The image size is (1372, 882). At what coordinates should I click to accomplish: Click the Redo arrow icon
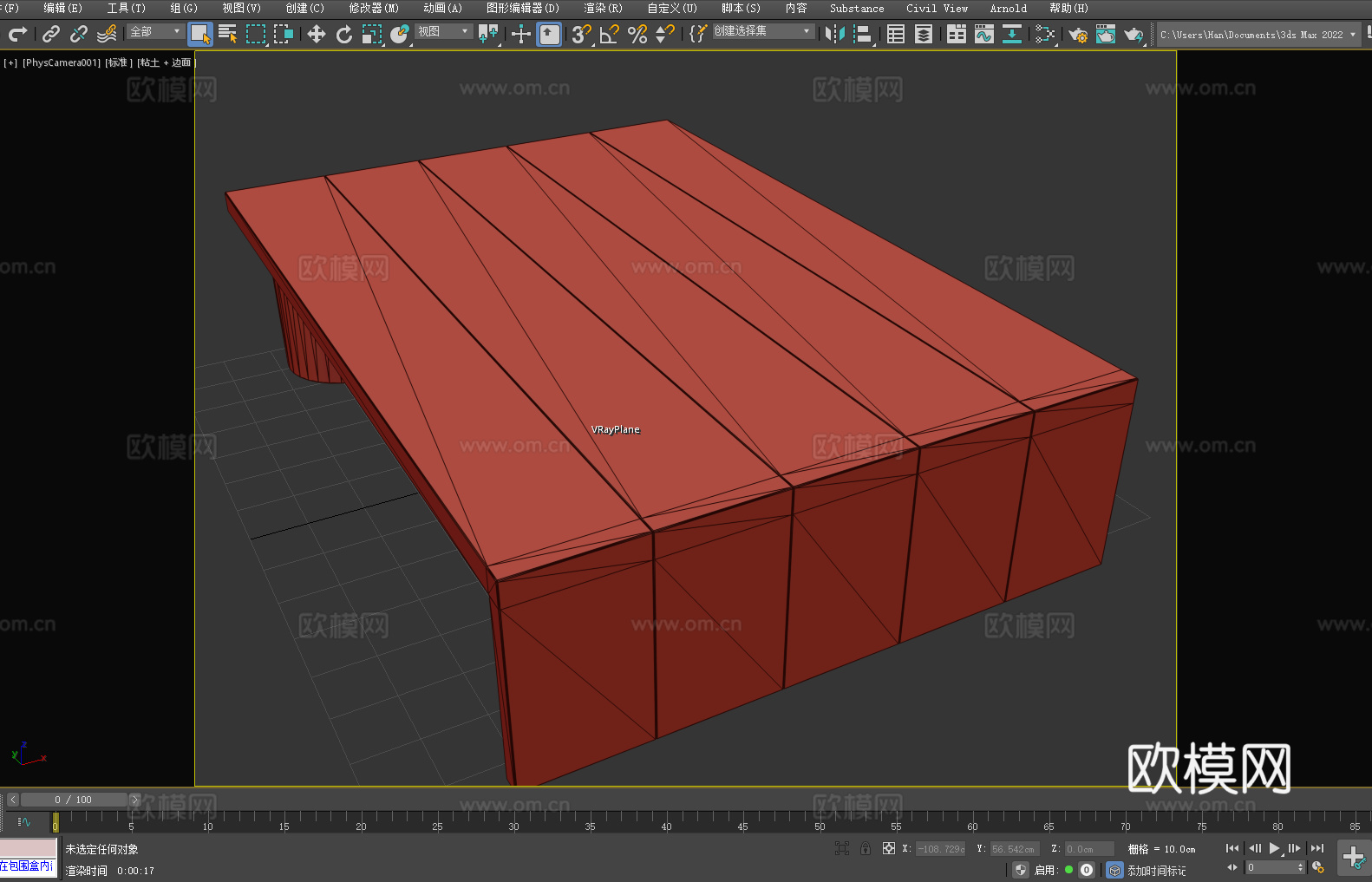17,34
